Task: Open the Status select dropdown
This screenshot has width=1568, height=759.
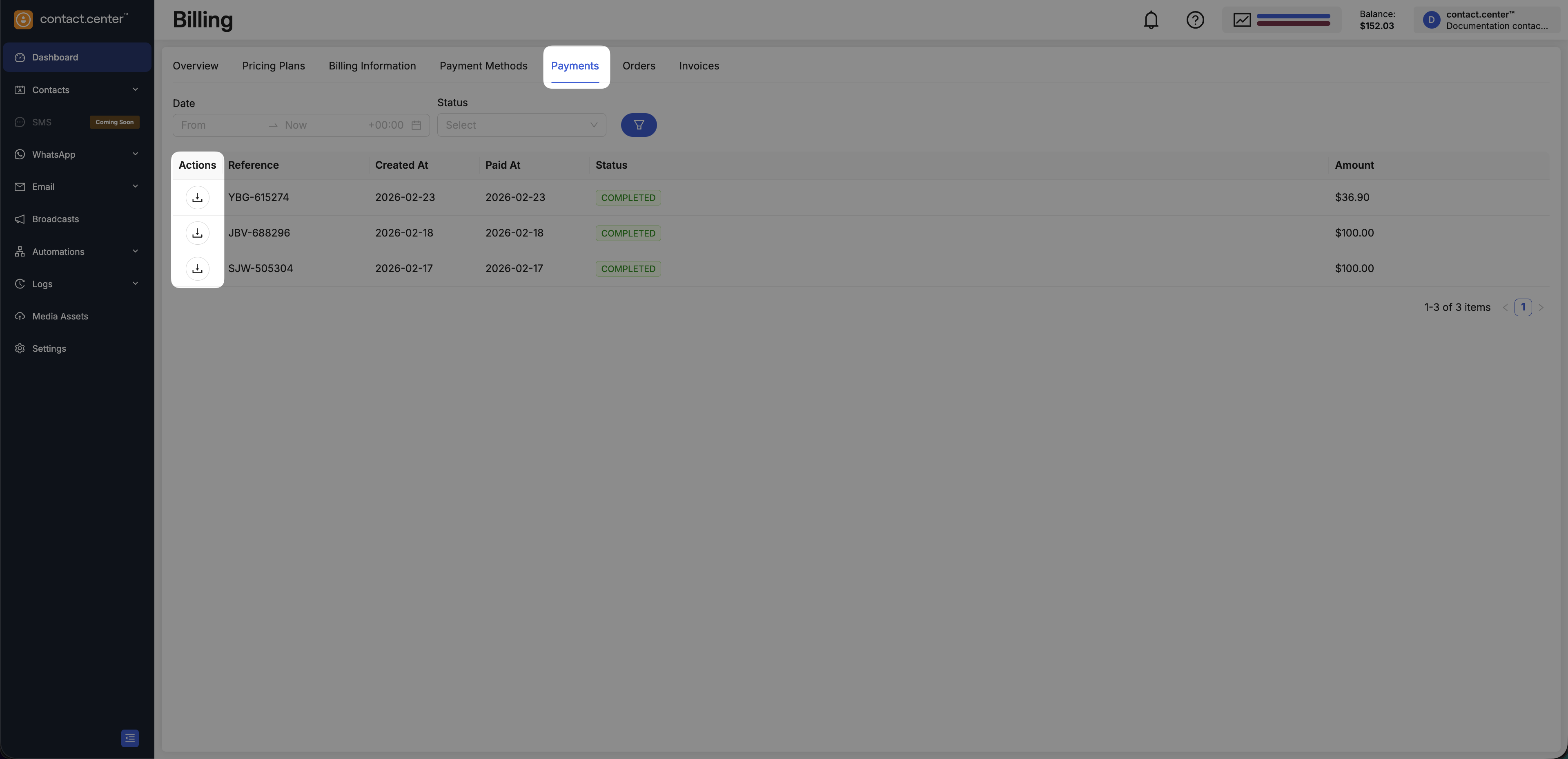Action: pyautogui.click(x=521, y=125)
